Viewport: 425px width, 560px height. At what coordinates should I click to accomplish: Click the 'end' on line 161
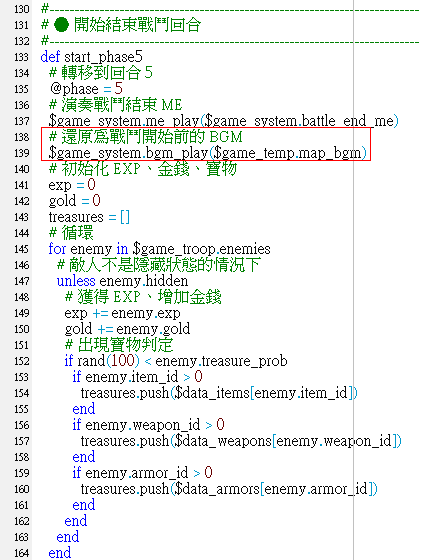84,505
